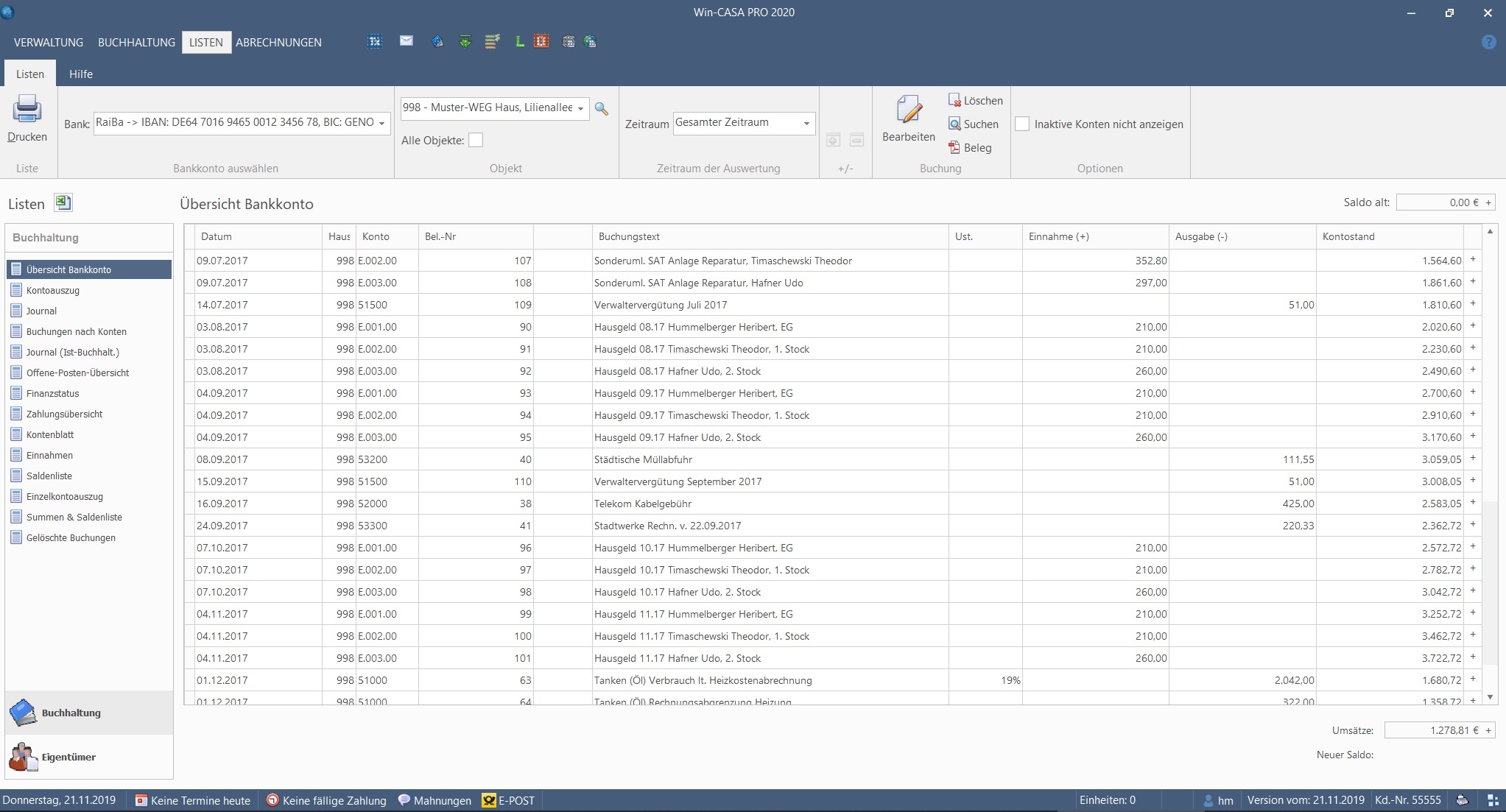The width and height of the screenshot is (1506, 812).
Task: Enable Inaktive Konten nicht anzeigen checkbox
Action: (1022, 124)
